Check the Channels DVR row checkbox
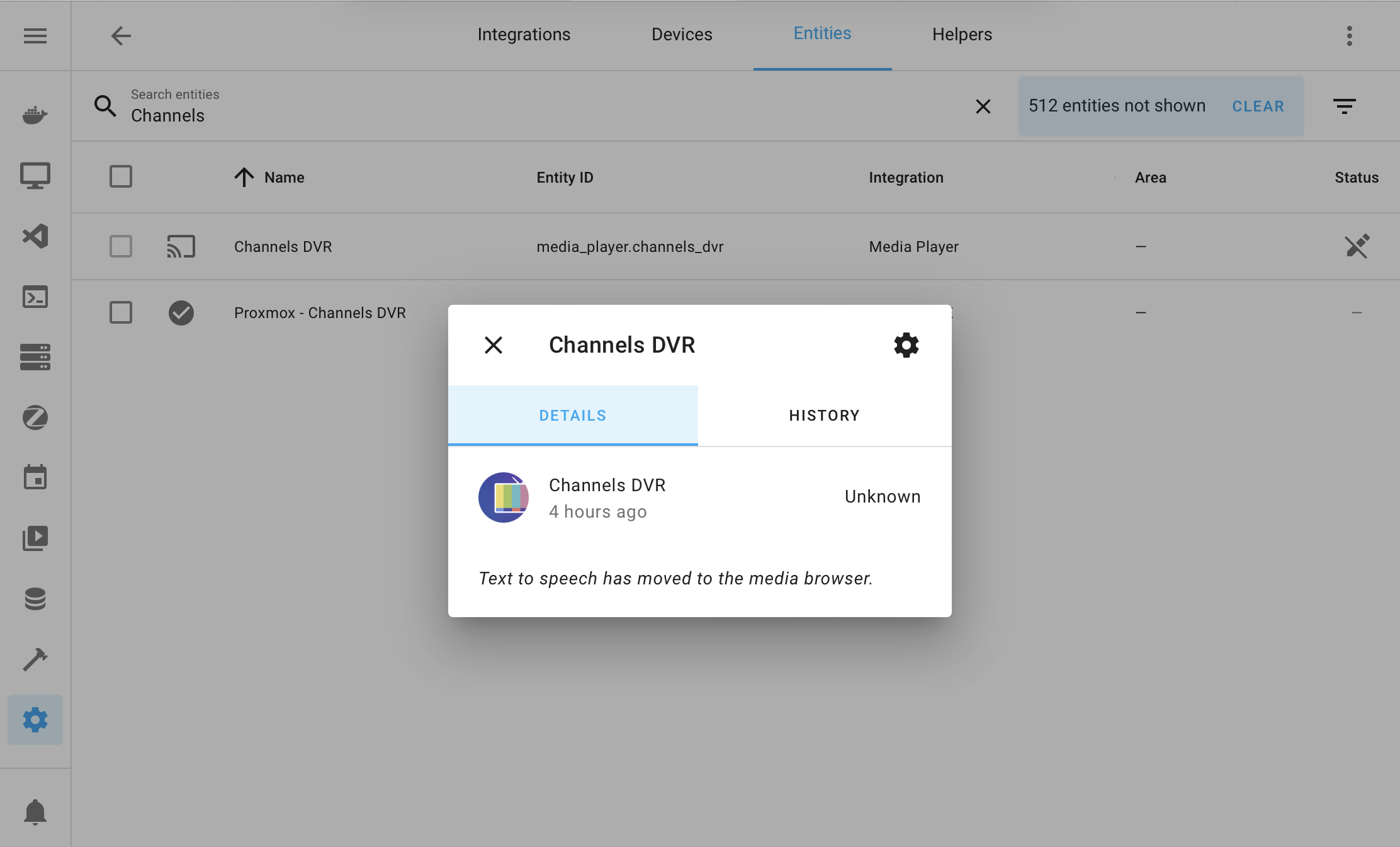The image size is (1400, 847). pyautogui.click(x=121, y=246)
